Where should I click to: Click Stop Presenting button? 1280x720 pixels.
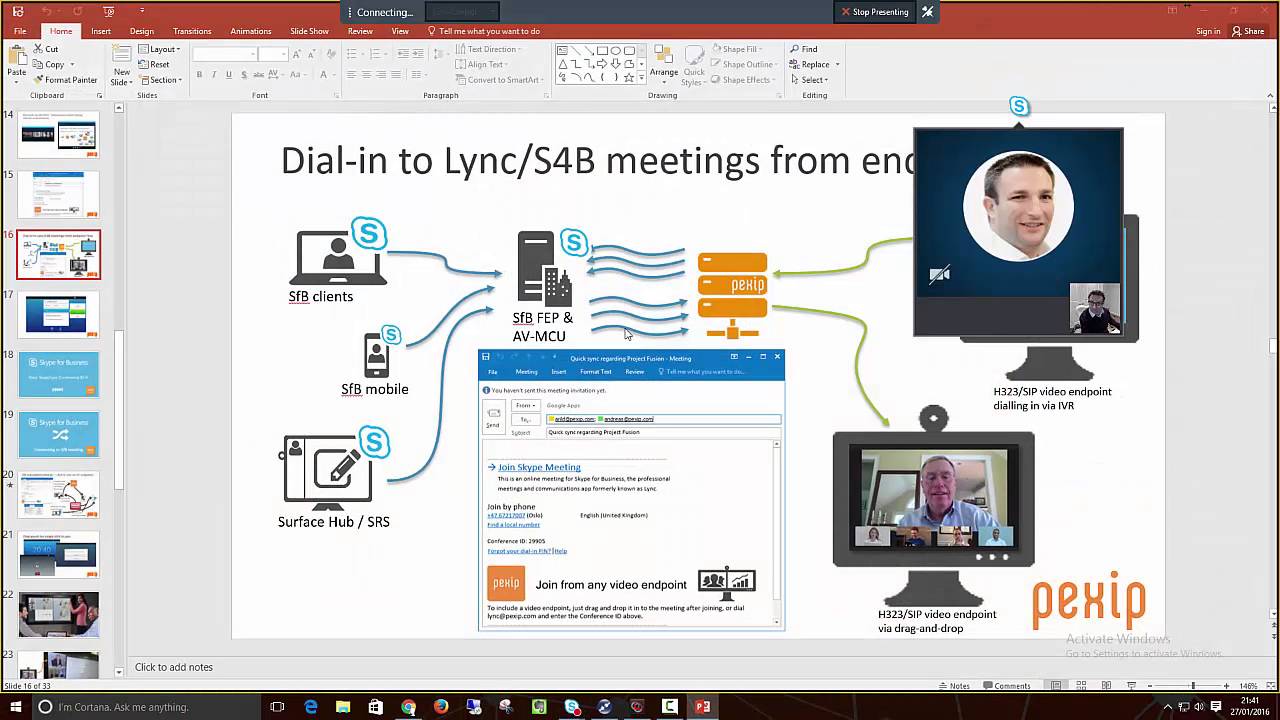coord(875,12)
